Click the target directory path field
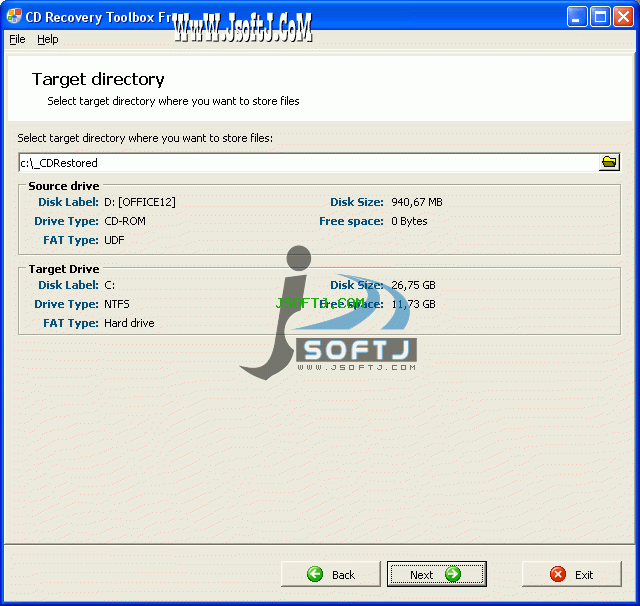 [x=309, y=163]
